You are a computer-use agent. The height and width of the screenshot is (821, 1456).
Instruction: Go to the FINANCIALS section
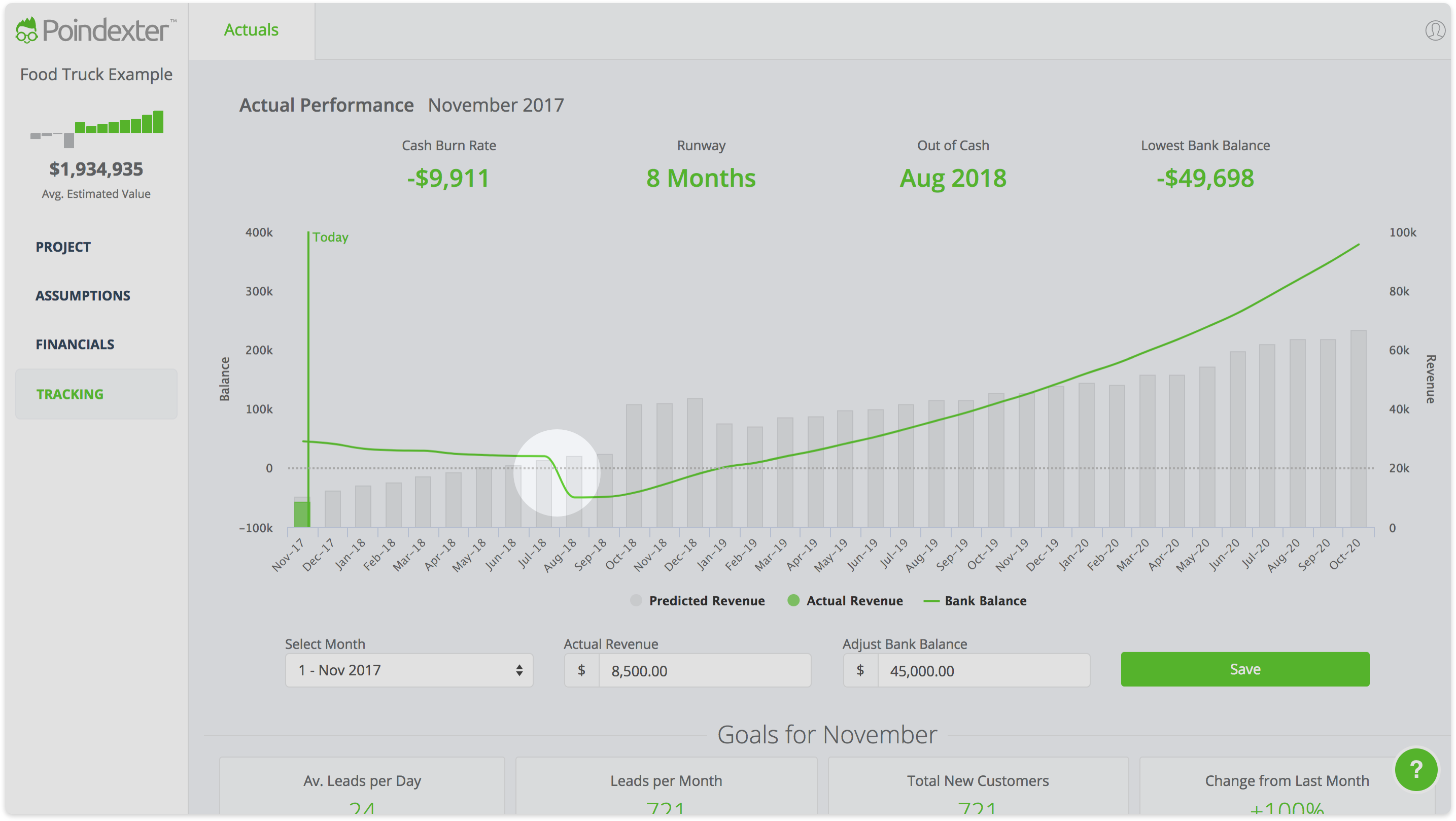pos(75,345)
